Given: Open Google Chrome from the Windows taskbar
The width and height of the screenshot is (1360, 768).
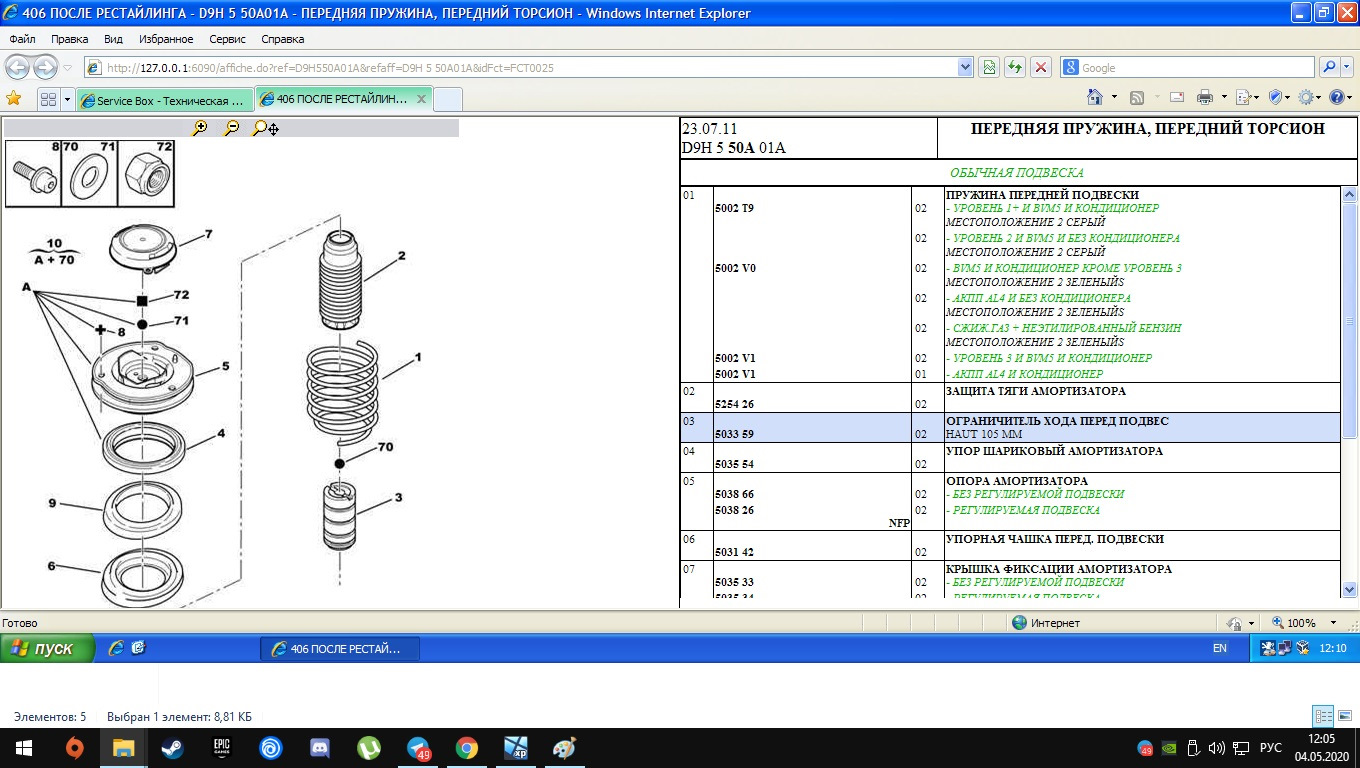Looking at the screenshot, I should 467,748.
